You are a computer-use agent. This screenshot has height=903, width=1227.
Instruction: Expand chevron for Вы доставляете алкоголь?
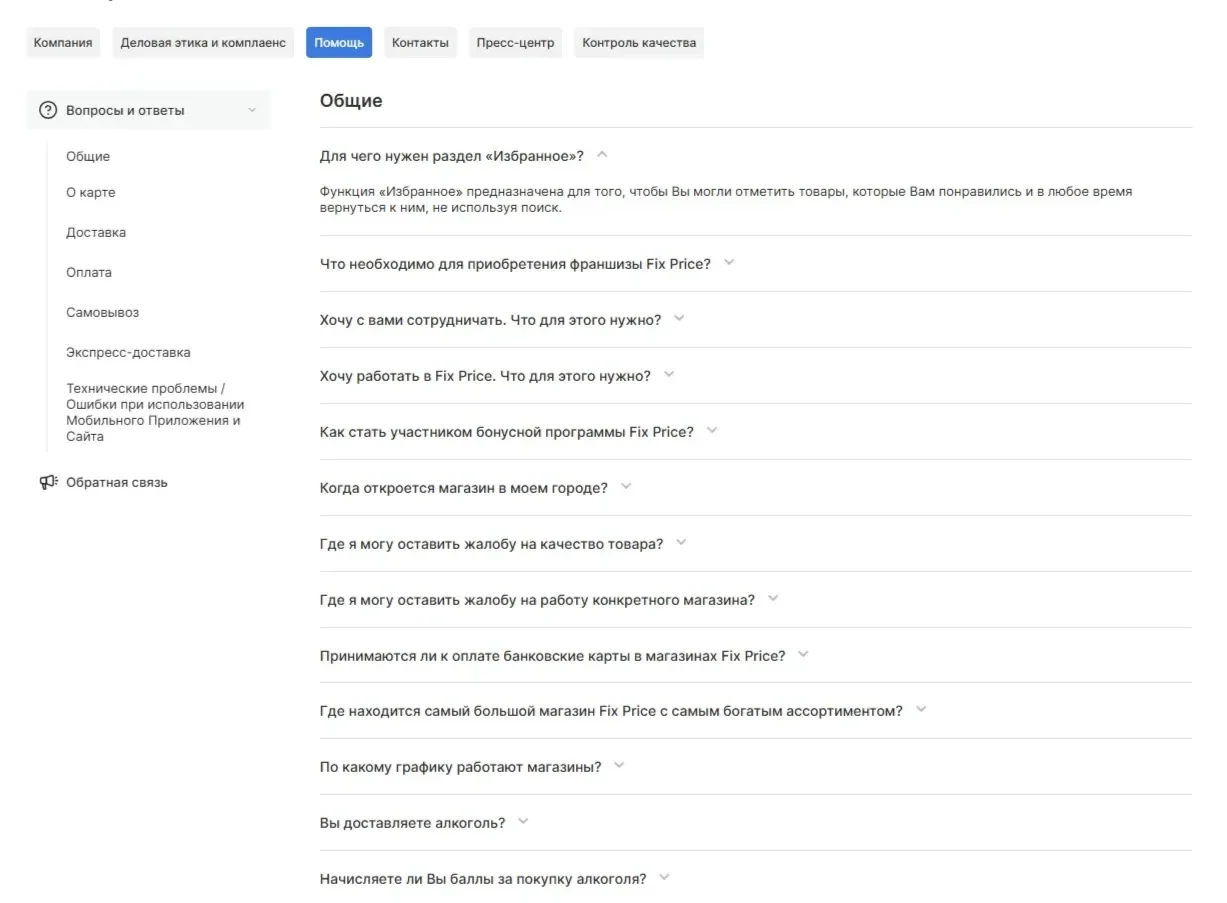523,822
